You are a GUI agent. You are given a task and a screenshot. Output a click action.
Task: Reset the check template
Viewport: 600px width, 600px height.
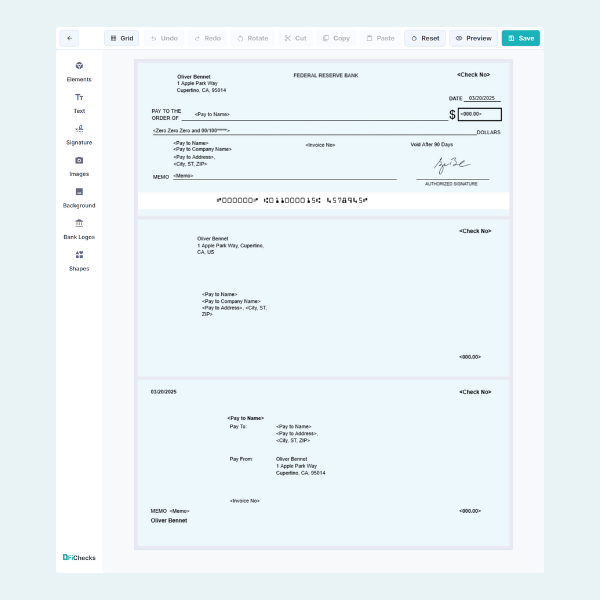point(425,38)
